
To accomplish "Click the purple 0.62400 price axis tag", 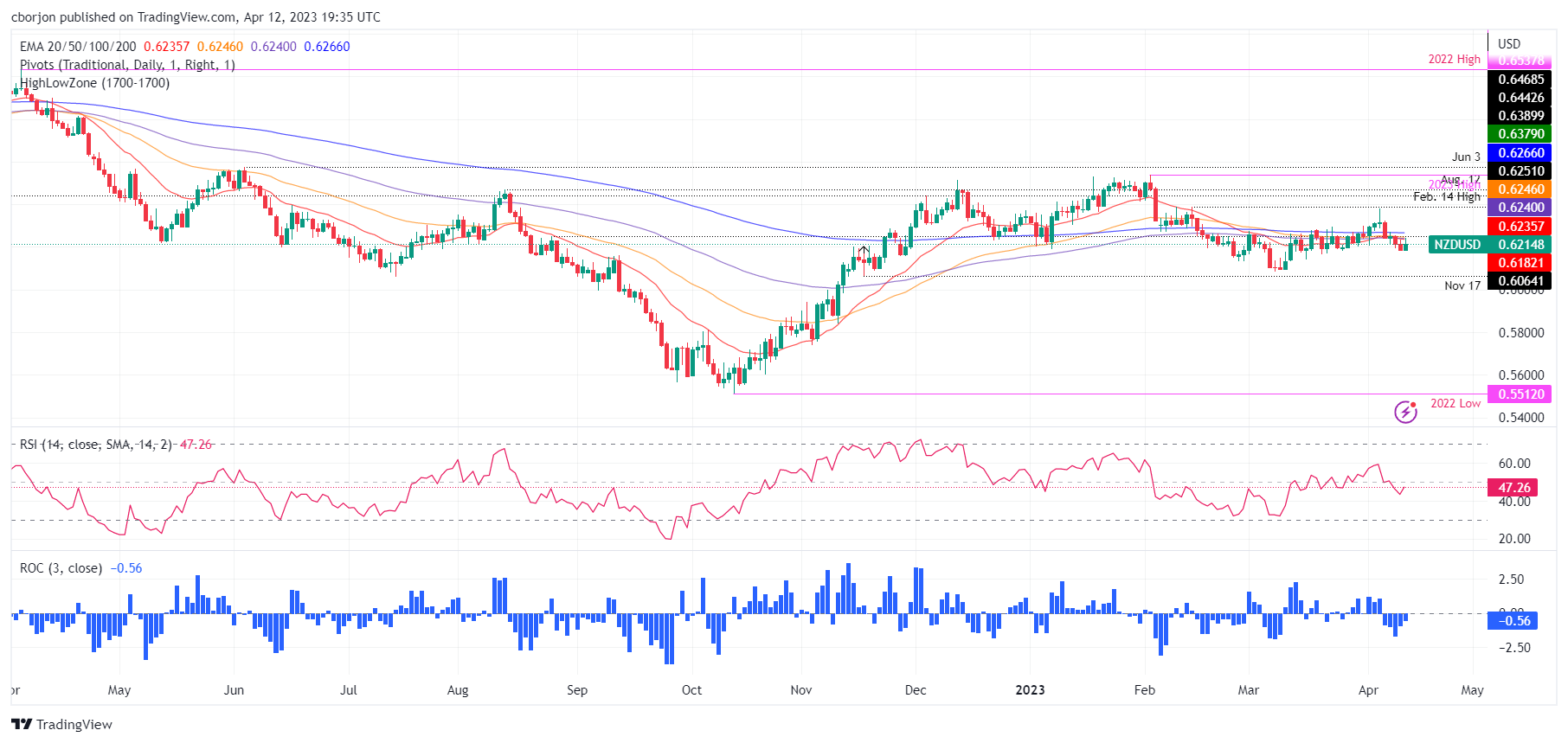I will (x=1520, y=208).
